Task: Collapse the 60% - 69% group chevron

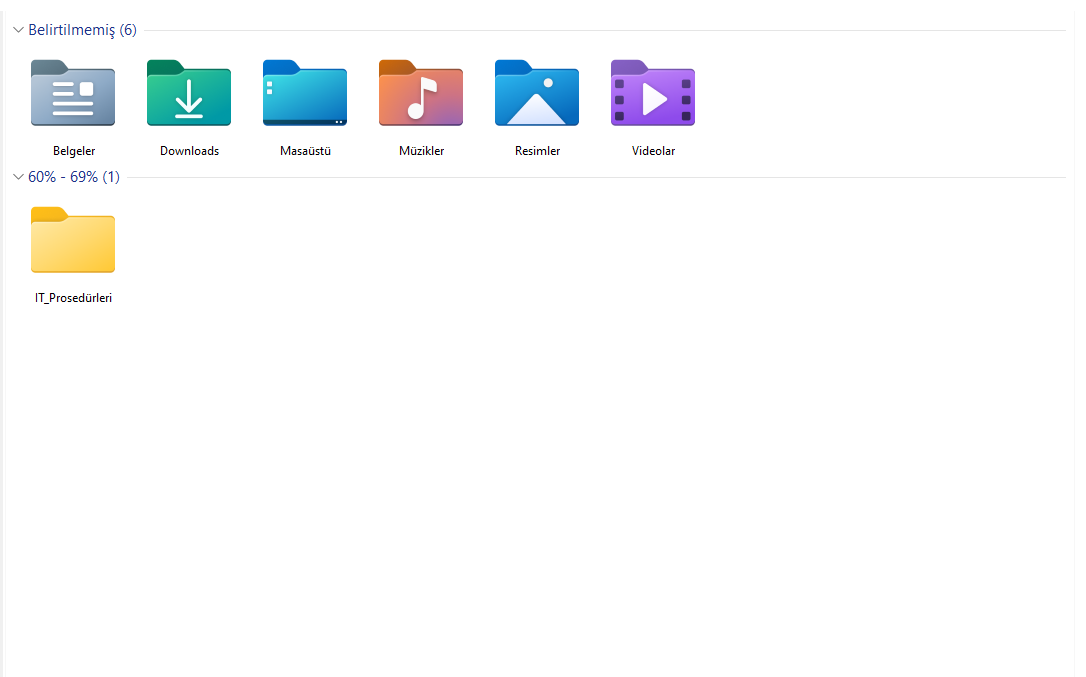Action: [19, 177]
